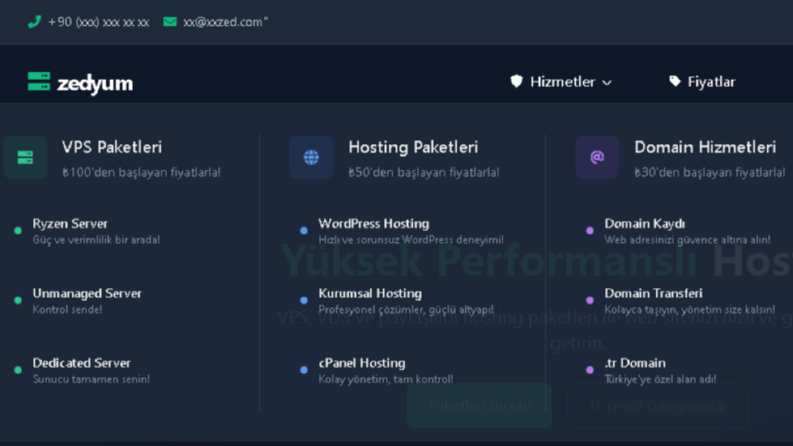Click the Hosting Paketleri globe icon
The image size is (793, 446).
click(x=312, y=157)
